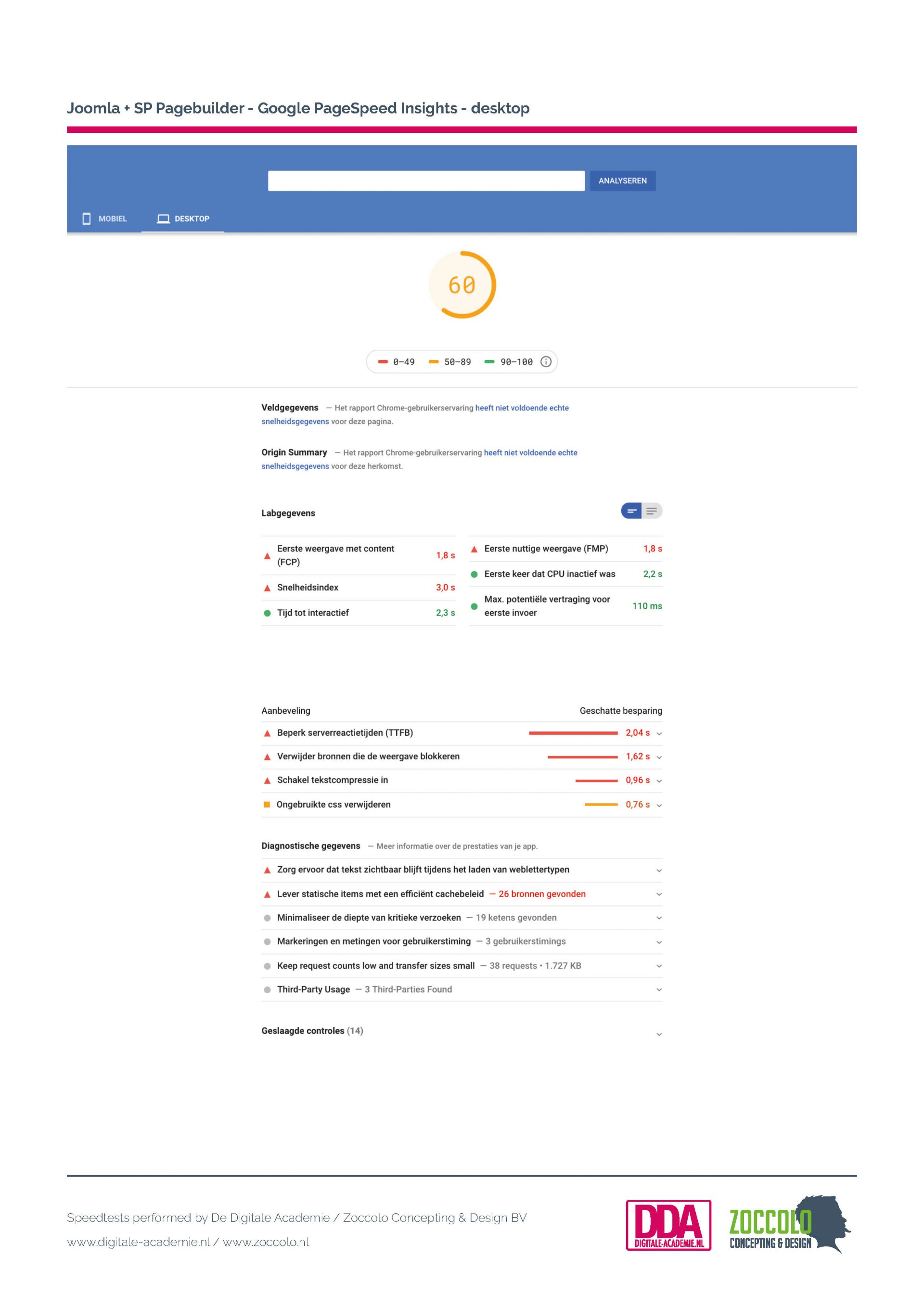This screenshot has width=924, height=1296.
Task: Click the 1,62 s savings bar
Action: [583, 757]
